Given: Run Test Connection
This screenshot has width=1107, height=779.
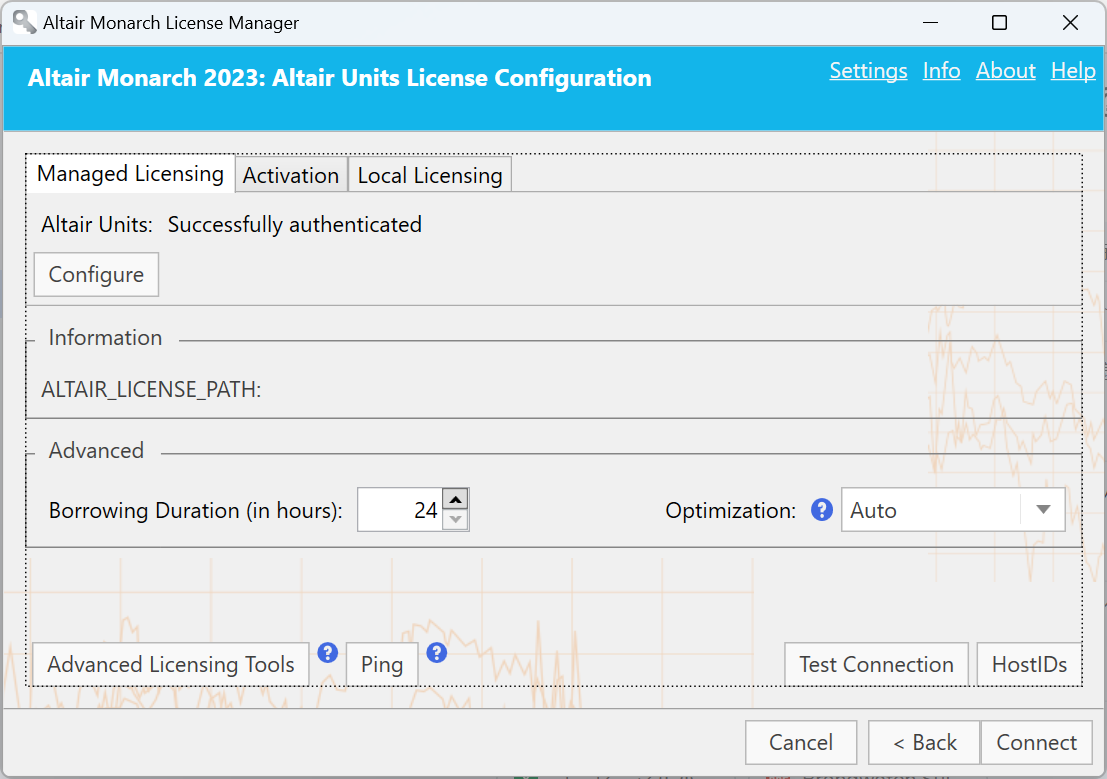Looking at the screenshot, I should (876, 665).
